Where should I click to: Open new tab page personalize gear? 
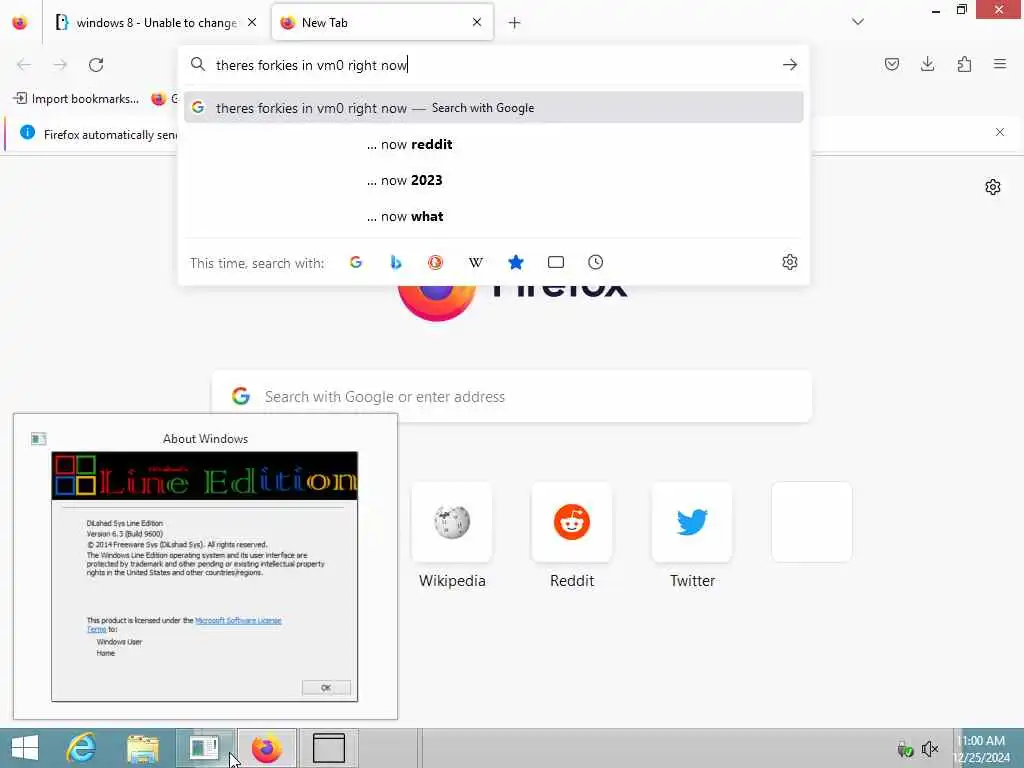993,187
